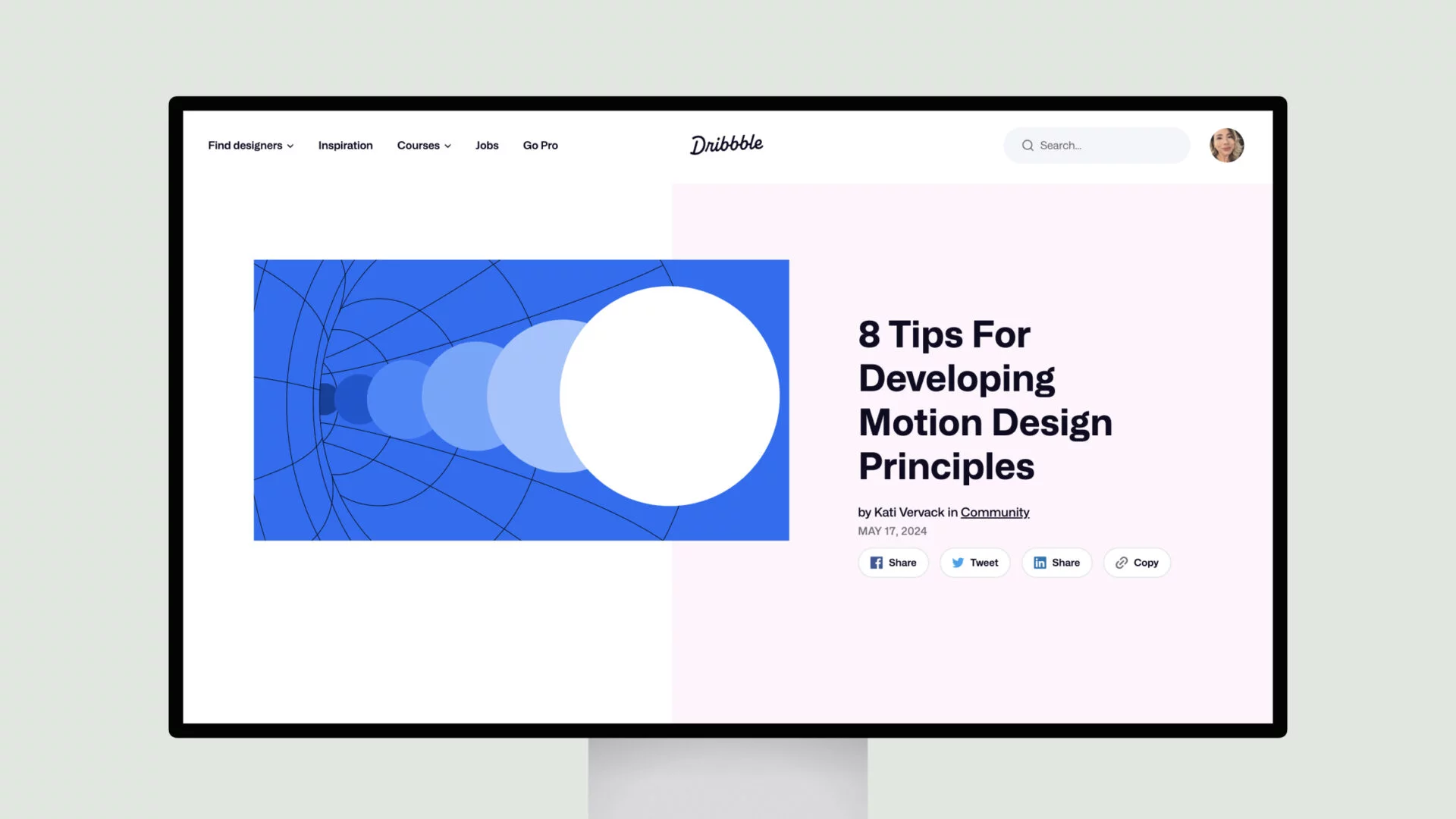Click the Go Pro button
Image resolution: width=1456 pixels, height=819 pixels.
click(541, 145)
